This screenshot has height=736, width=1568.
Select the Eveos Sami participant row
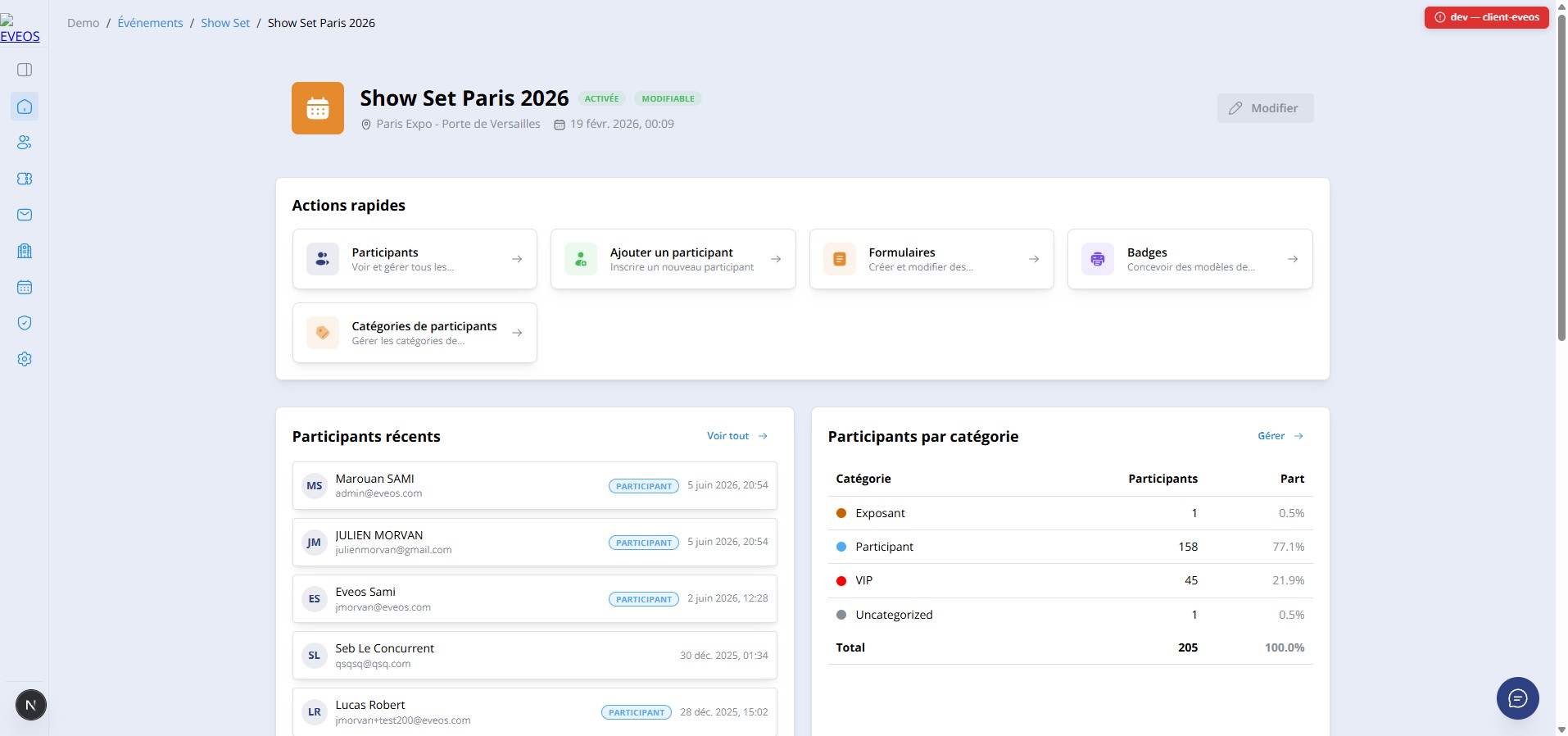coord(534,599)
